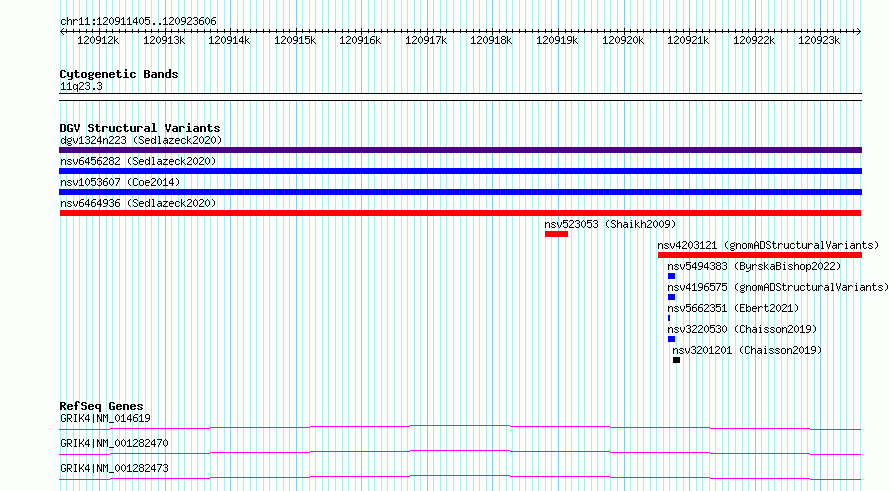This screenshot has width=890, height=491.
Task: Click the 120913k ruler position
Action: (x=164, y=40)
